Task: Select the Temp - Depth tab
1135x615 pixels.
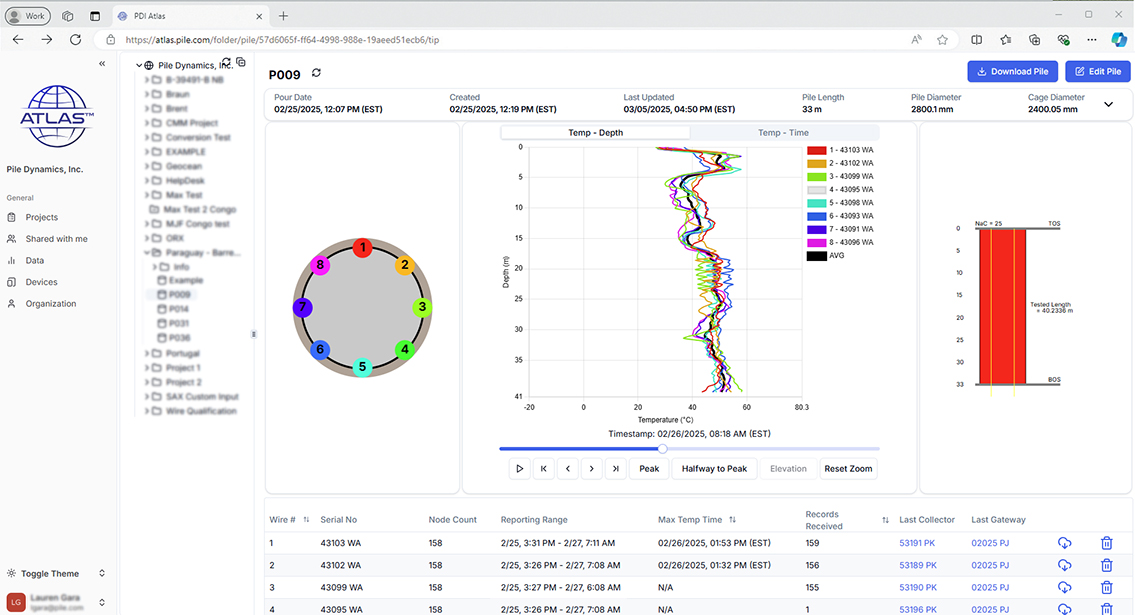Action: point(596,132)
